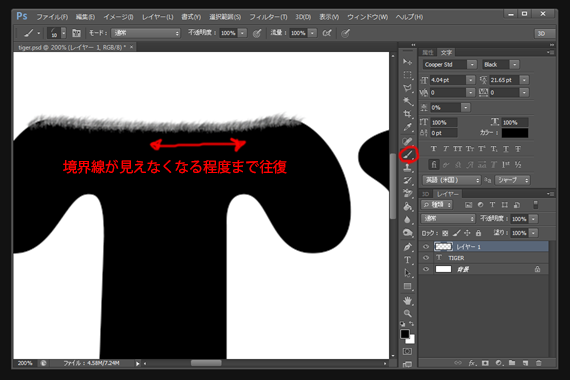Click the foreground color swatch
Viewport: 570px width, 380px height.
click(405, 334)
